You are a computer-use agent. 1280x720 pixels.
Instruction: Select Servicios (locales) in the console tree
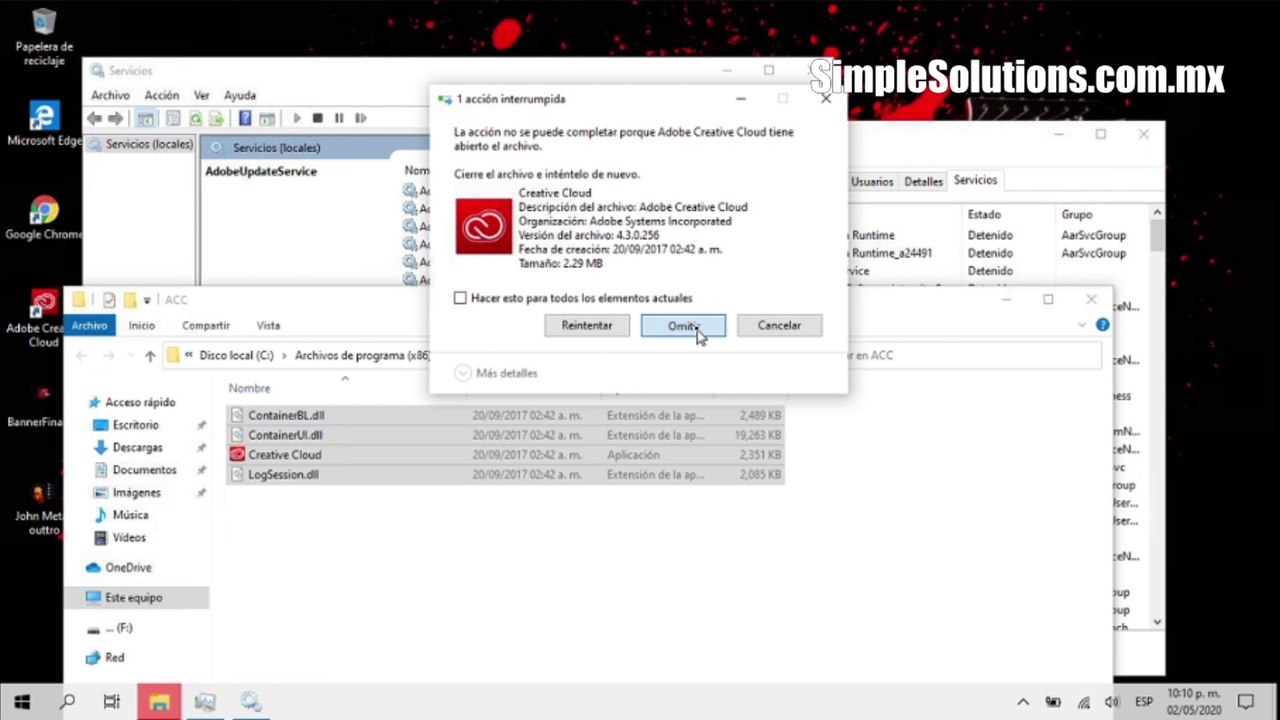141,144
